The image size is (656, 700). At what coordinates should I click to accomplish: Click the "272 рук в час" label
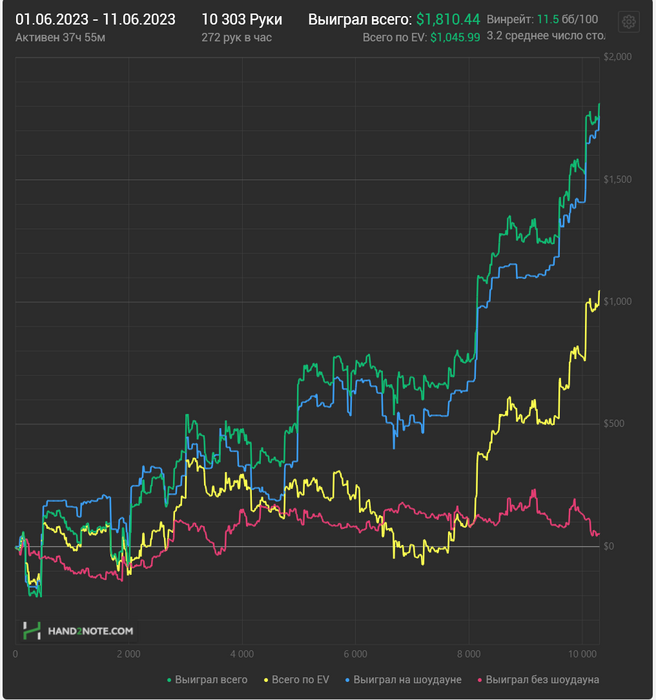pyautogui.click(x=236, y=38)
